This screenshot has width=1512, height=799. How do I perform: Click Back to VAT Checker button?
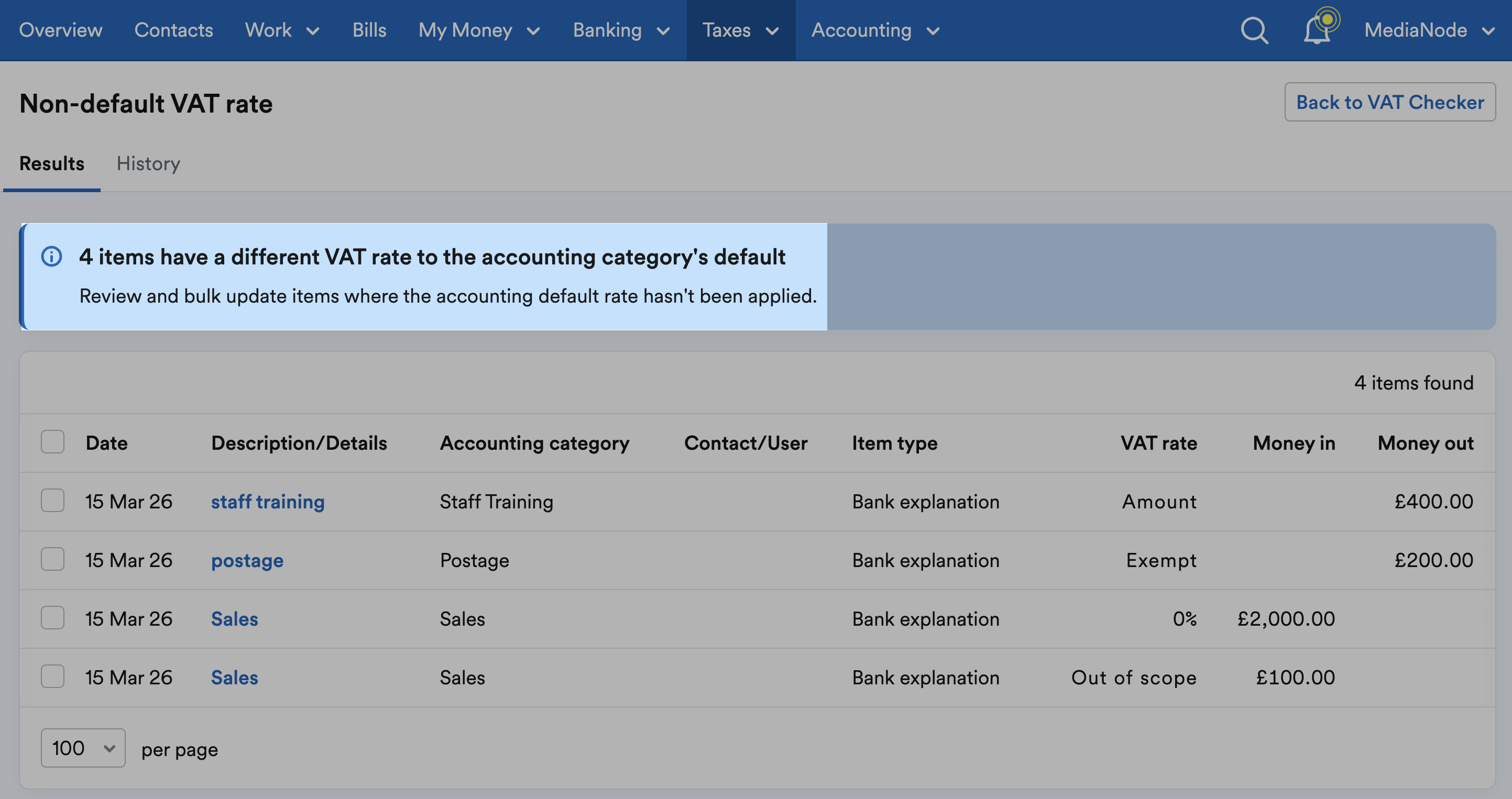click(x=1390, y=102)
